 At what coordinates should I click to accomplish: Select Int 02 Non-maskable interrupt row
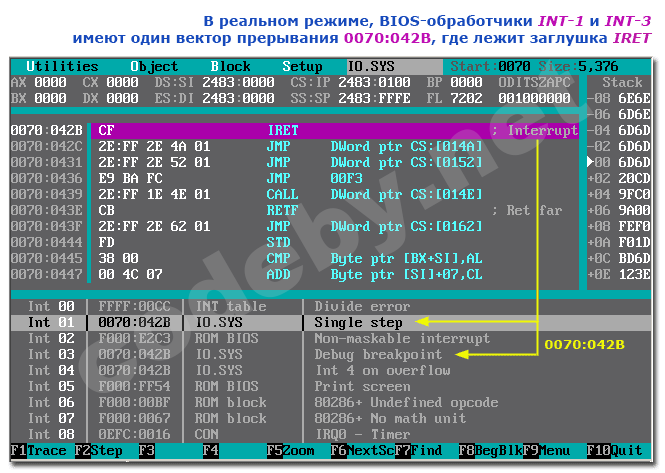coord(331,339)
